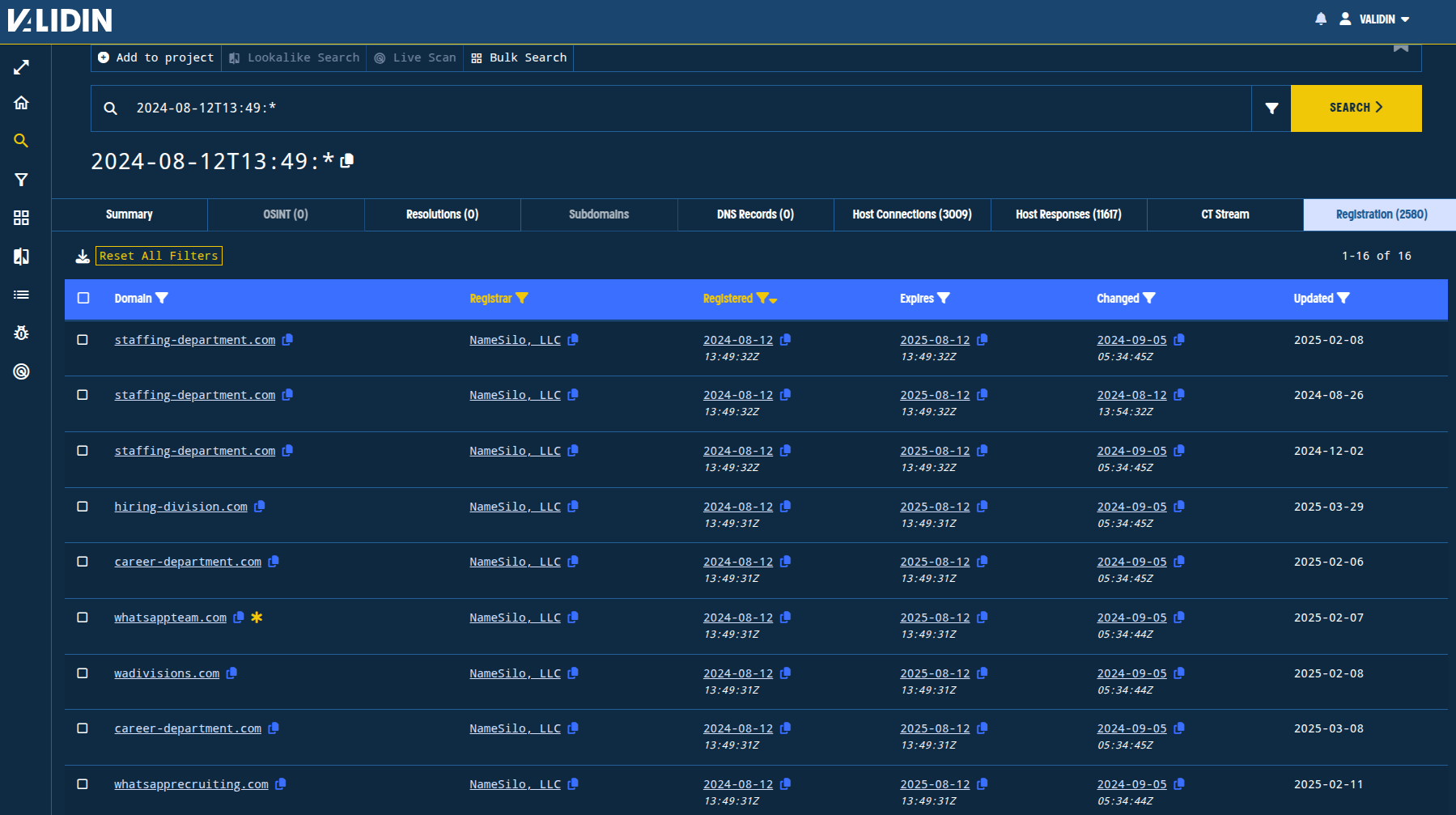Click Bulk Search
This screenshot has width=1456, height=815.
pyautogui.click(x=519, y=57)
